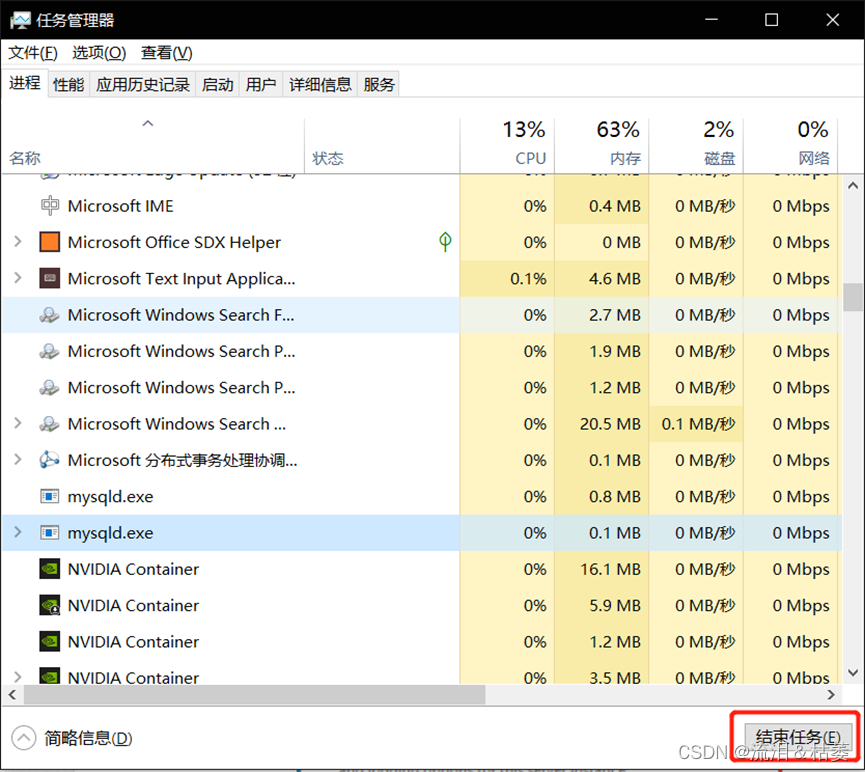Click the horizontal scrollbar thumb
This screenshot has height=772, width=865.
click(254, 695)
